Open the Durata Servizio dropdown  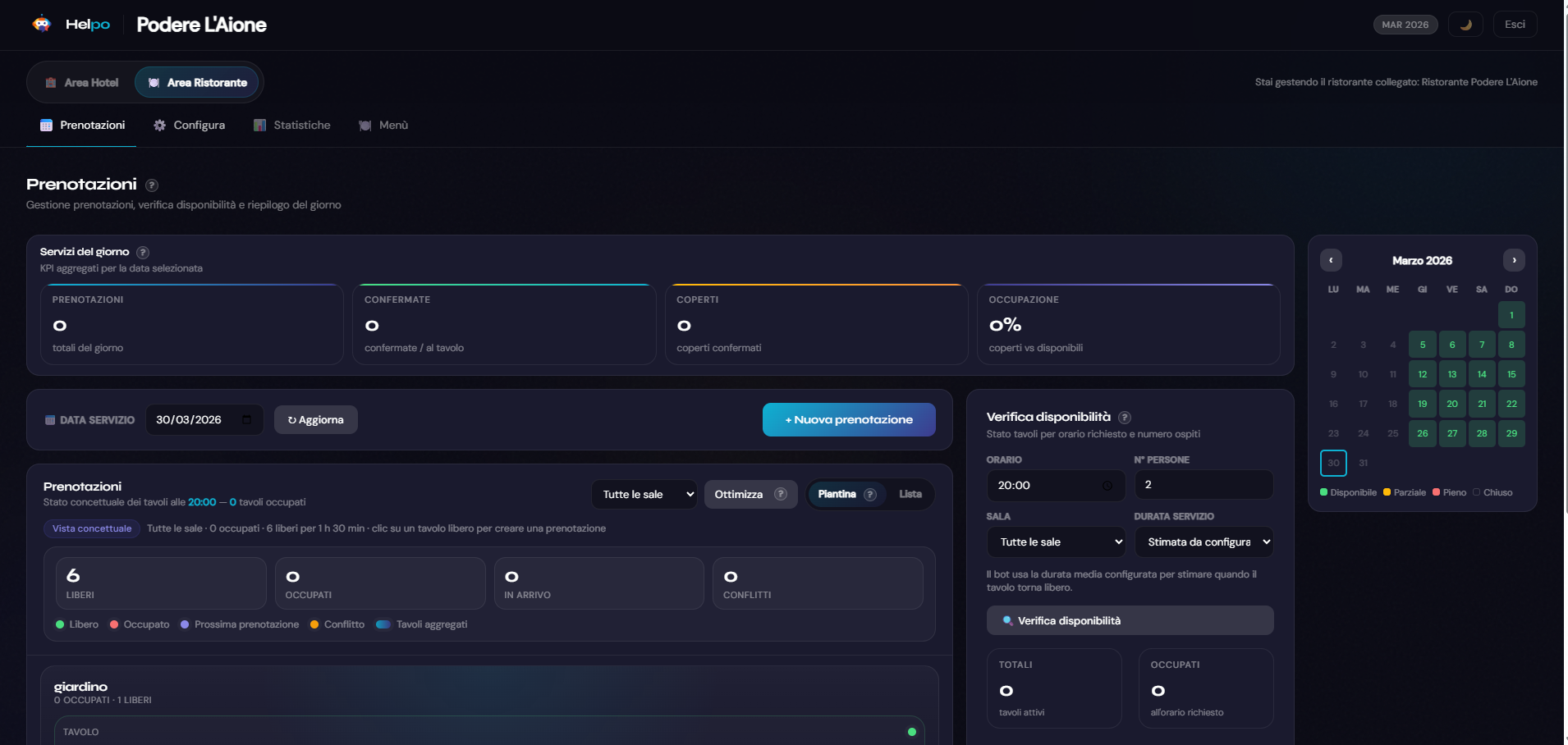1204,542
